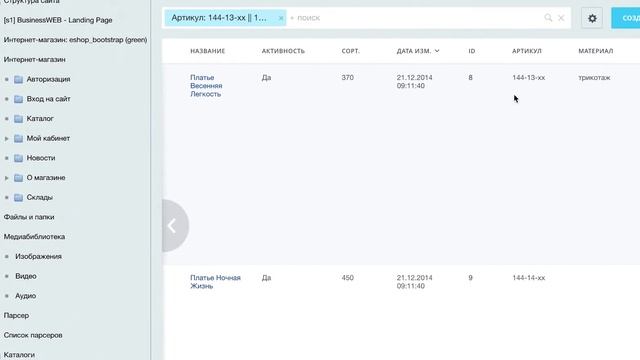
Task: Click the Авторизация folder icon
Action: [18, 79]
